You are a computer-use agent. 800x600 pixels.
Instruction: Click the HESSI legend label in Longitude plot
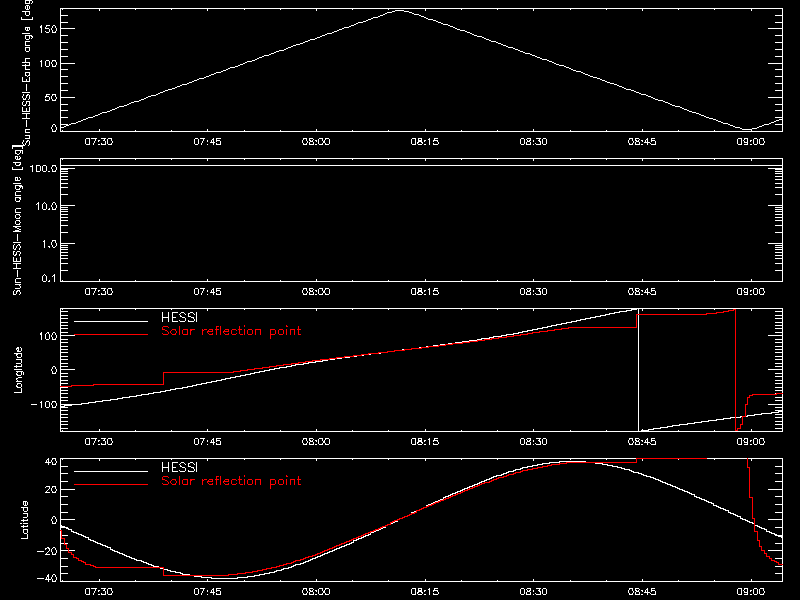point(179,317)
